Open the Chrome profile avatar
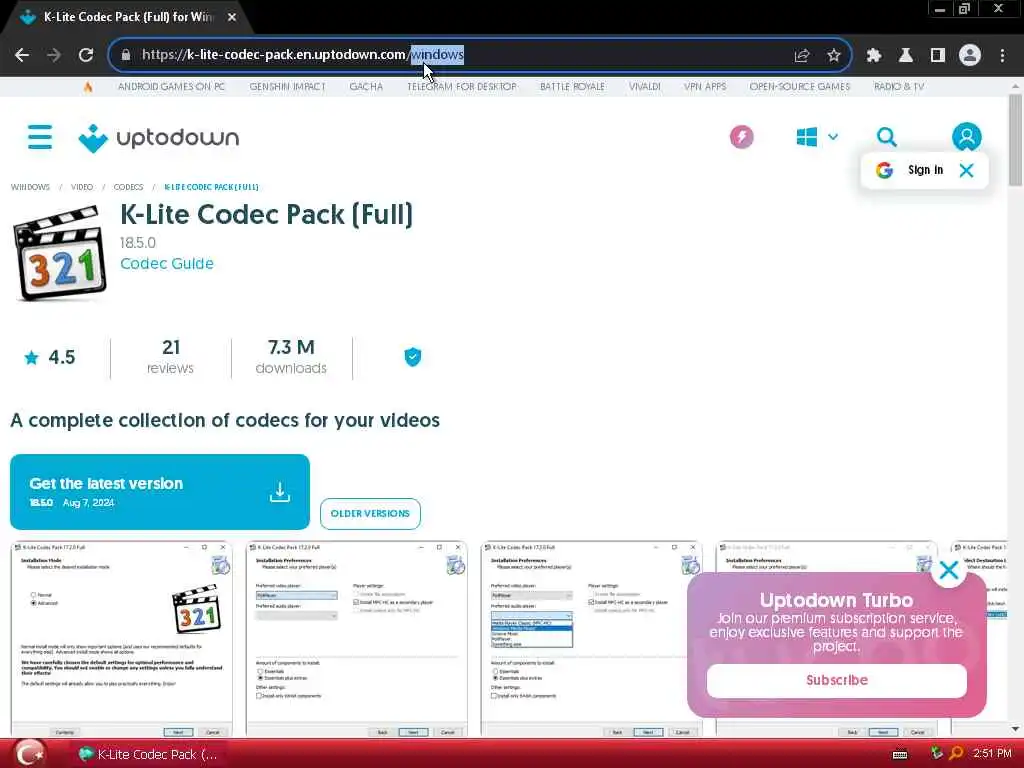Image resolution: width=1024 pixels, height=768 pixels. click(x=970, y=55)
